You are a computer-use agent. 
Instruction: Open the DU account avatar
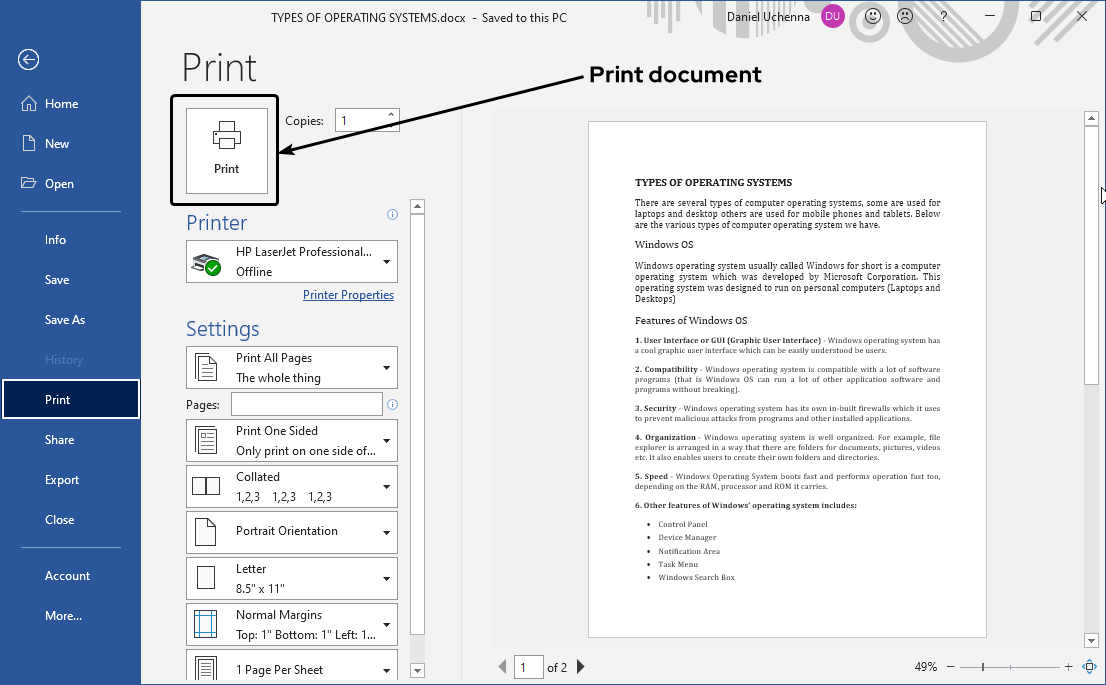coord(833,17)
